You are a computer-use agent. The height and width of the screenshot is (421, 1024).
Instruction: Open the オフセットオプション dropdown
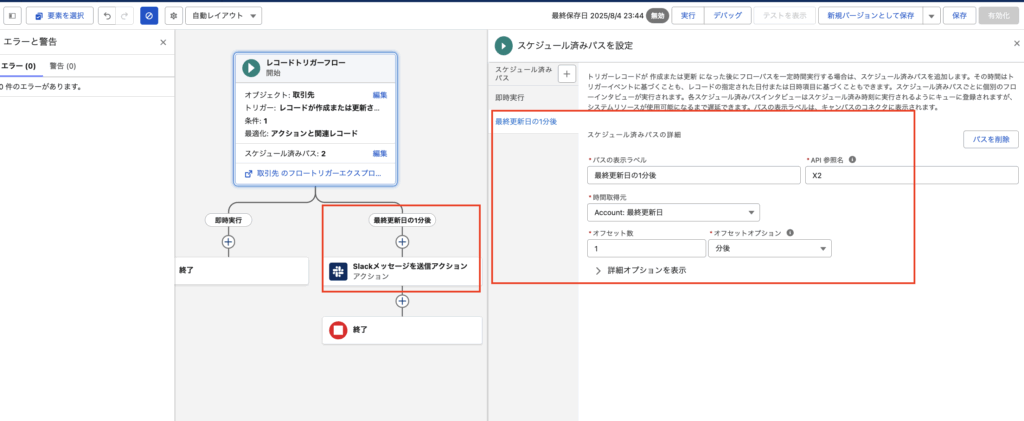click(769, 249)
